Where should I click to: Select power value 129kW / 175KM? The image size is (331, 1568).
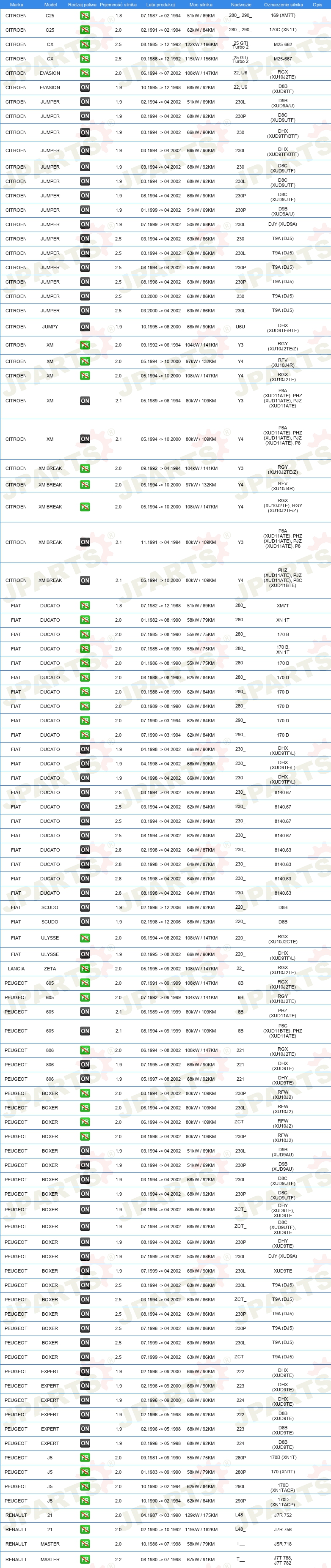coord(201,1515)
